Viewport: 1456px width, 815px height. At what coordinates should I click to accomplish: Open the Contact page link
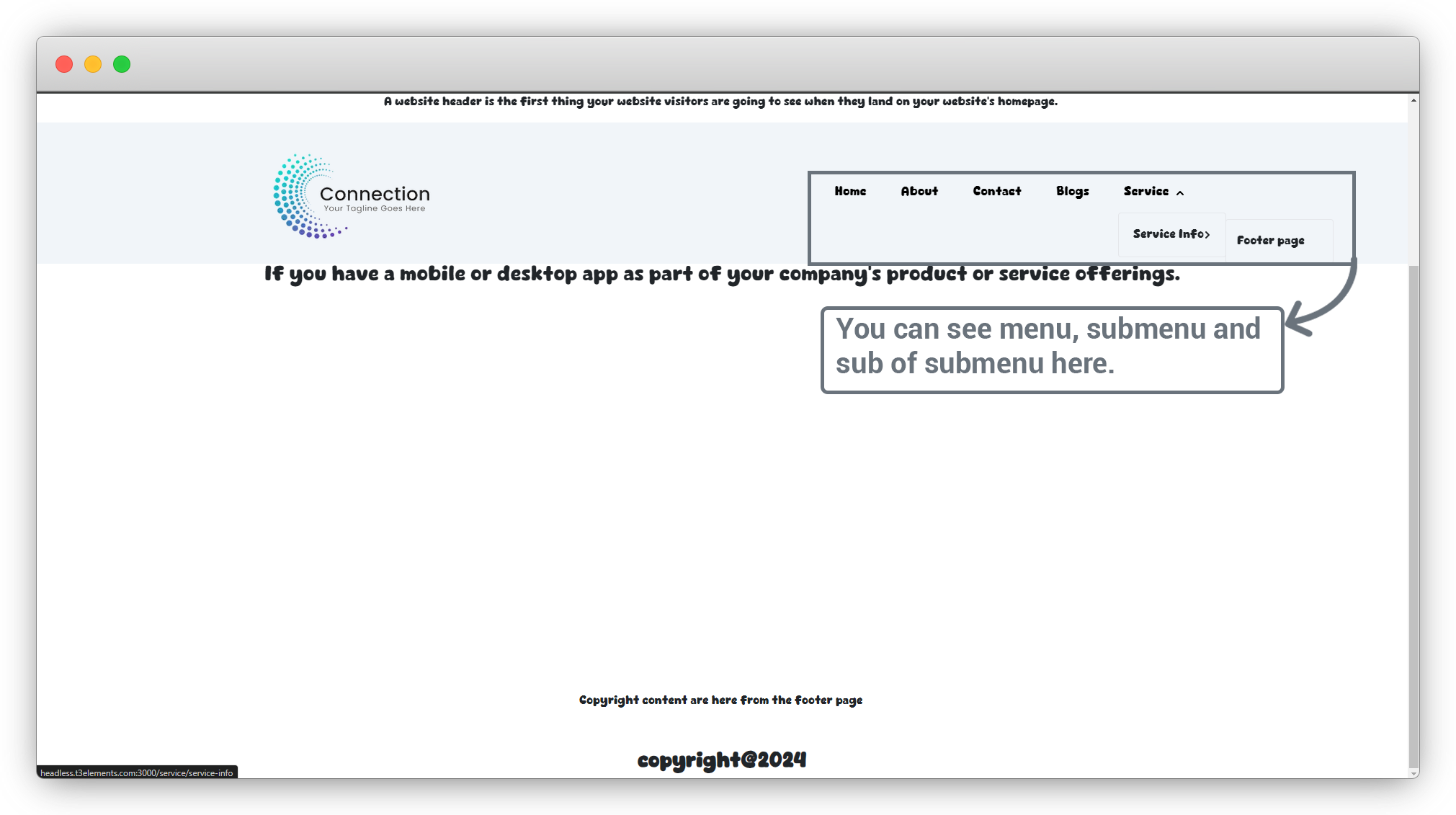(996, 191)
